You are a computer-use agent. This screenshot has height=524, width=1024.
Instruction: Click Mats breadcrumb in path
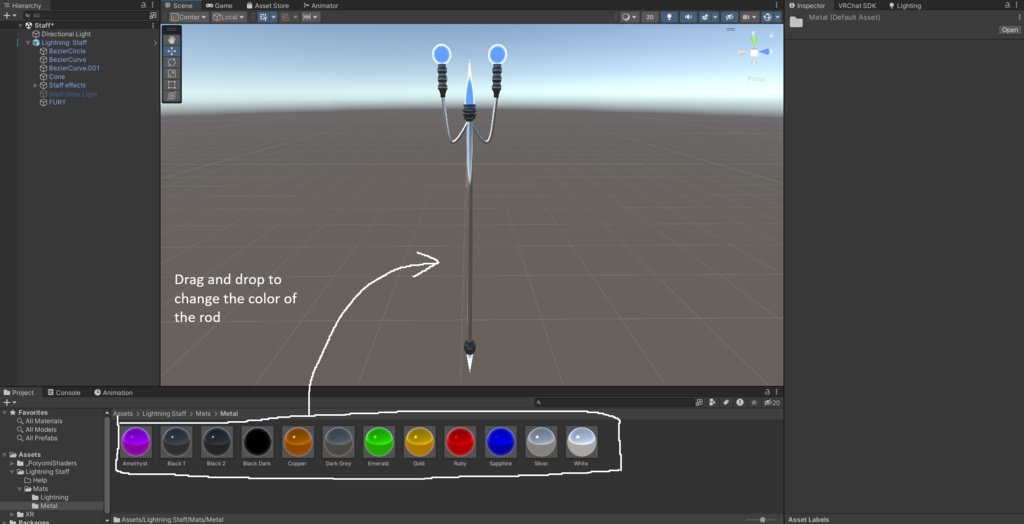(202, 414)
